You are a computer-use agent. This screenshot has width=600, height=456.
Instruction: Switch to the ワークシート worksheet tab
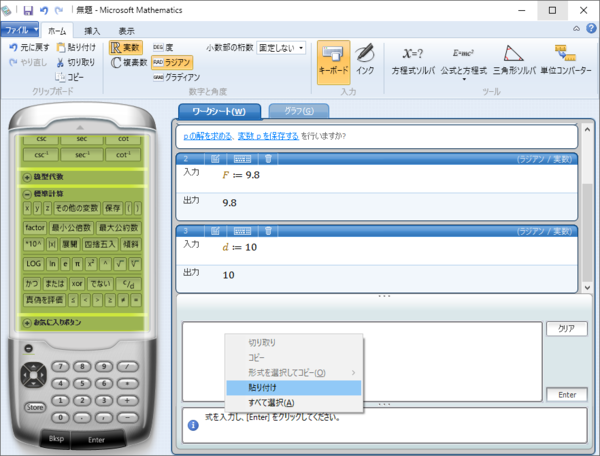click(x=219, y=111)
